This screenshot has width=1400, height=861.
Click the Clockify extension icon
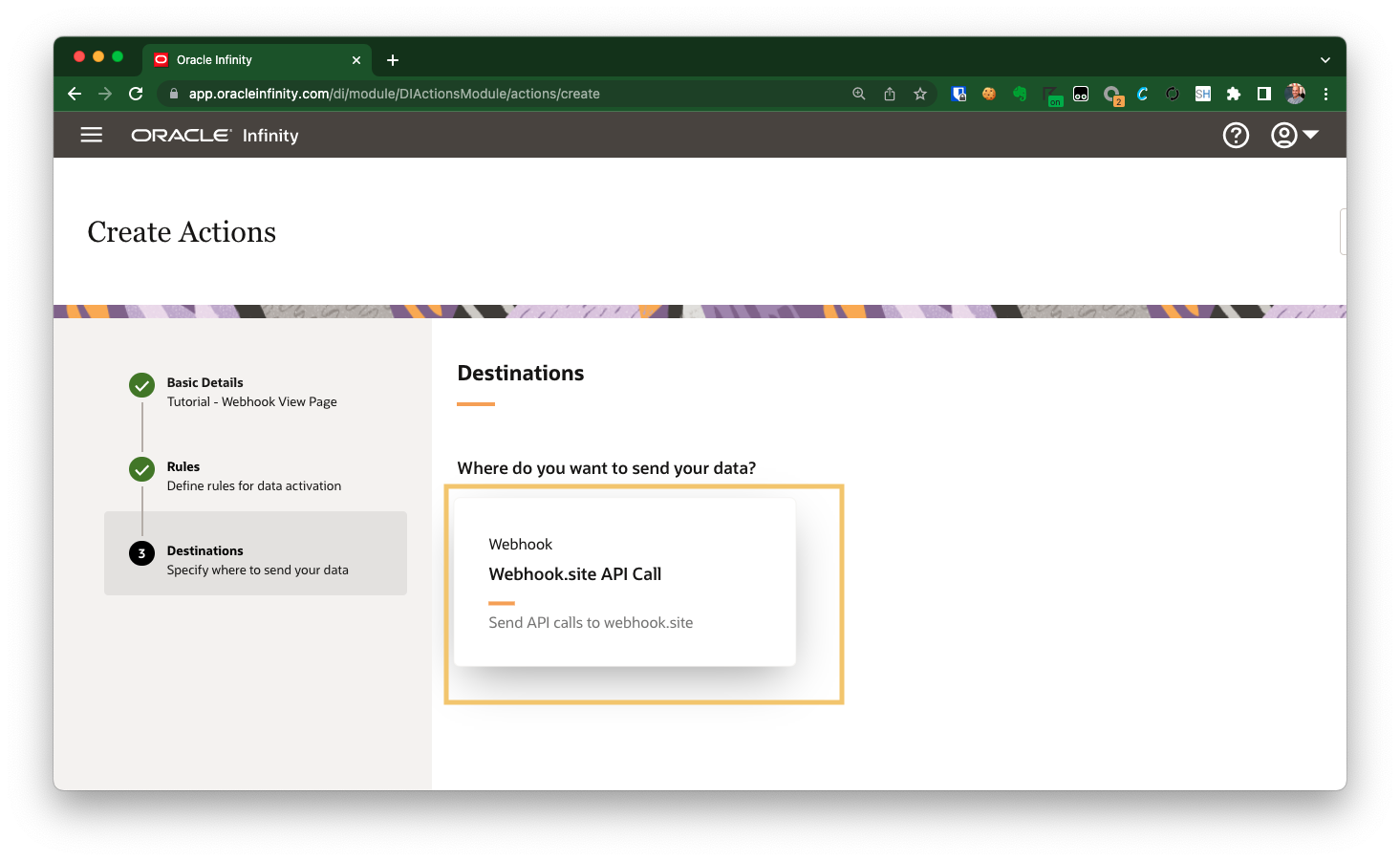click(1142, 94)
